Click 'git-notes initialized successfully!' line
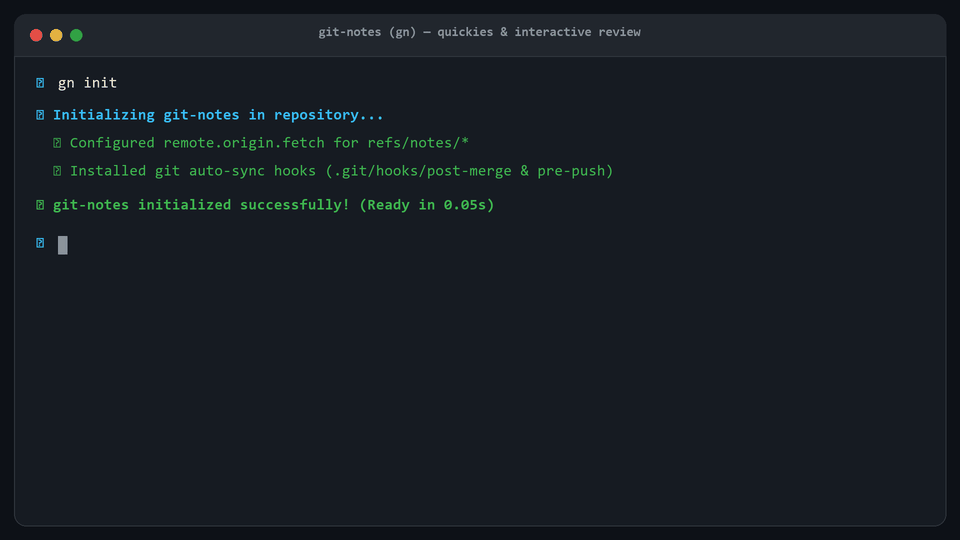This screenshot has width=960, height=540. [274, 204]
